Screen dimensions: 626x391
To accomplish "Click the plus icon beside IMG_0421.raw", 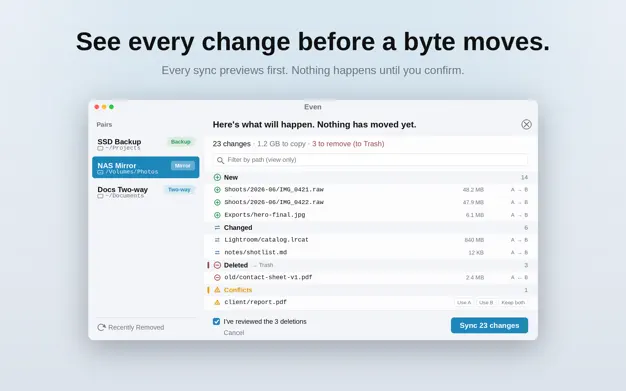I will pyautogui.click(x=217, y=190).
